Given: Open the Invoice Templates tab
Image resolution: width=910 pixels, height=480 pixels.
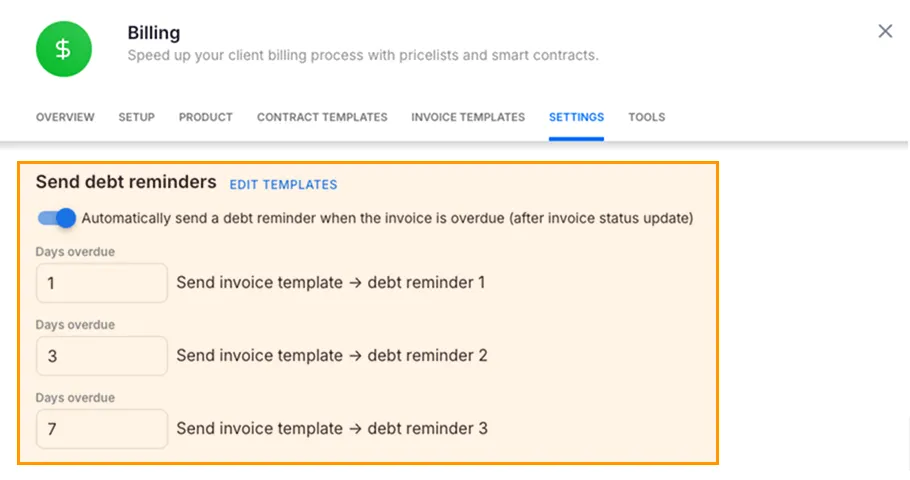Looking at the screenshot, I should [468, 117].
